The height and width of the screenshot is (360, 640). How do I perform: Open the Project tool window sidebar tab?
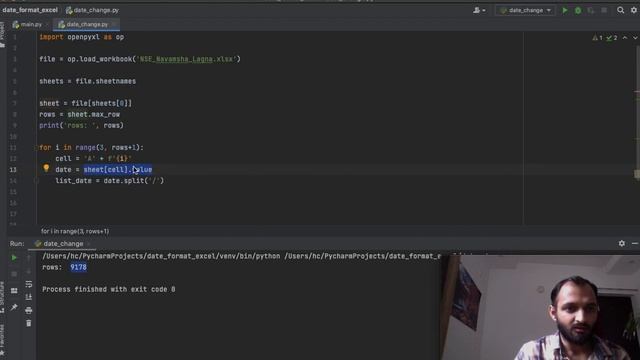pos(2,35)
